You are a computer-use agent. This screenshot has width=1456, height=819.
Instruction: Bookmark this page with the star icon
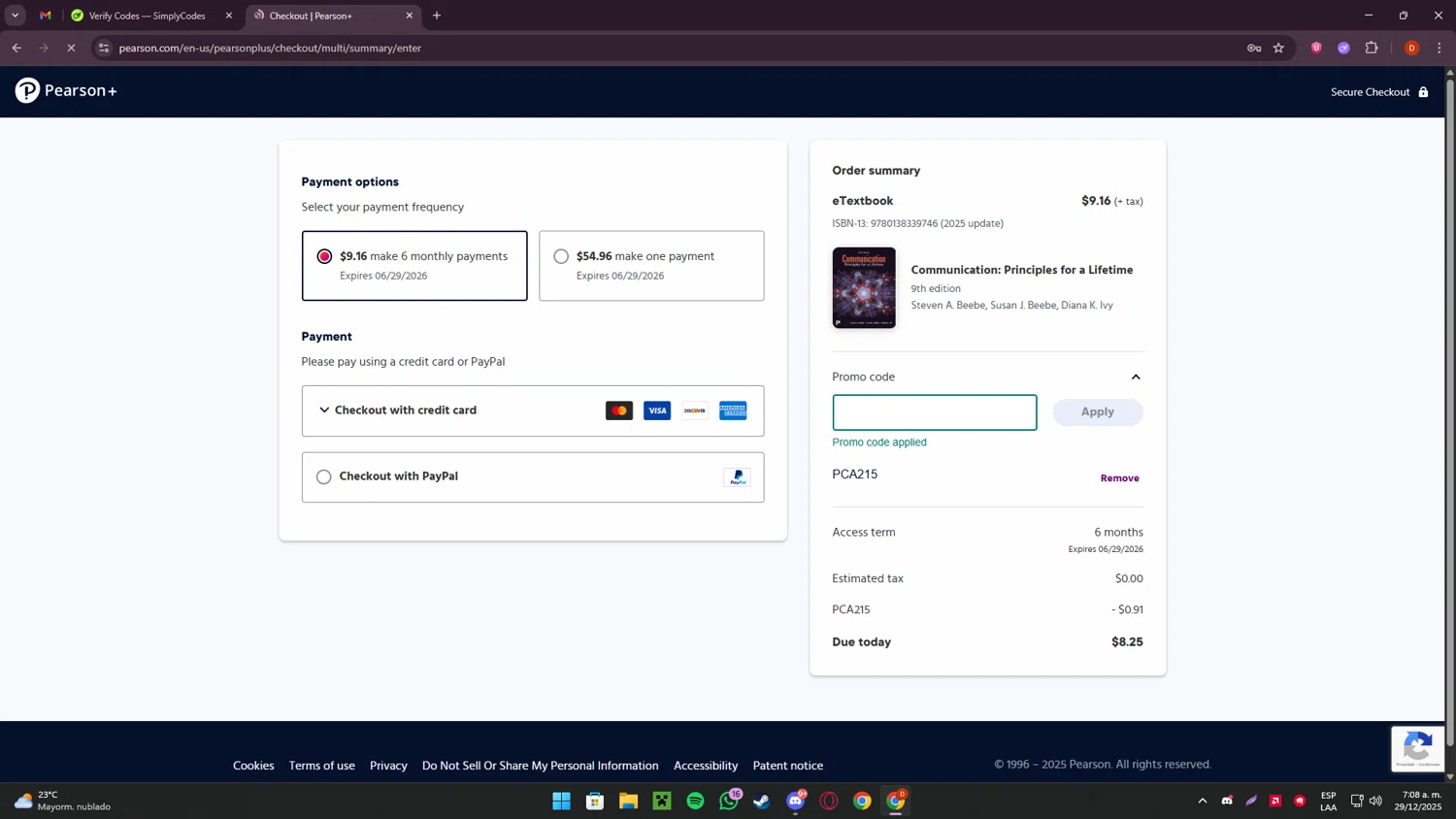(1278, 48)
